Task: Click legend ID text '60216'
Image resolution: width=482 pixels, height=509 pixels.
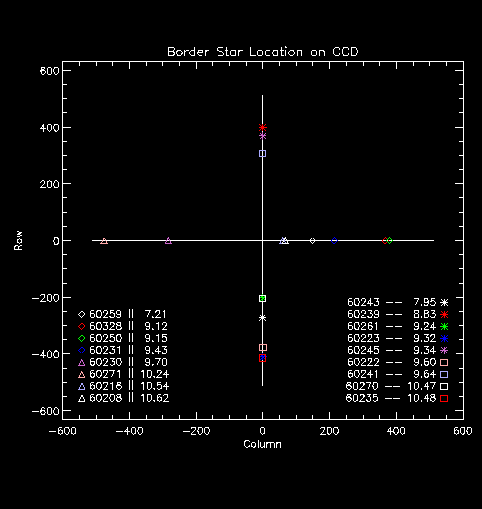Action: click(105, 386)
